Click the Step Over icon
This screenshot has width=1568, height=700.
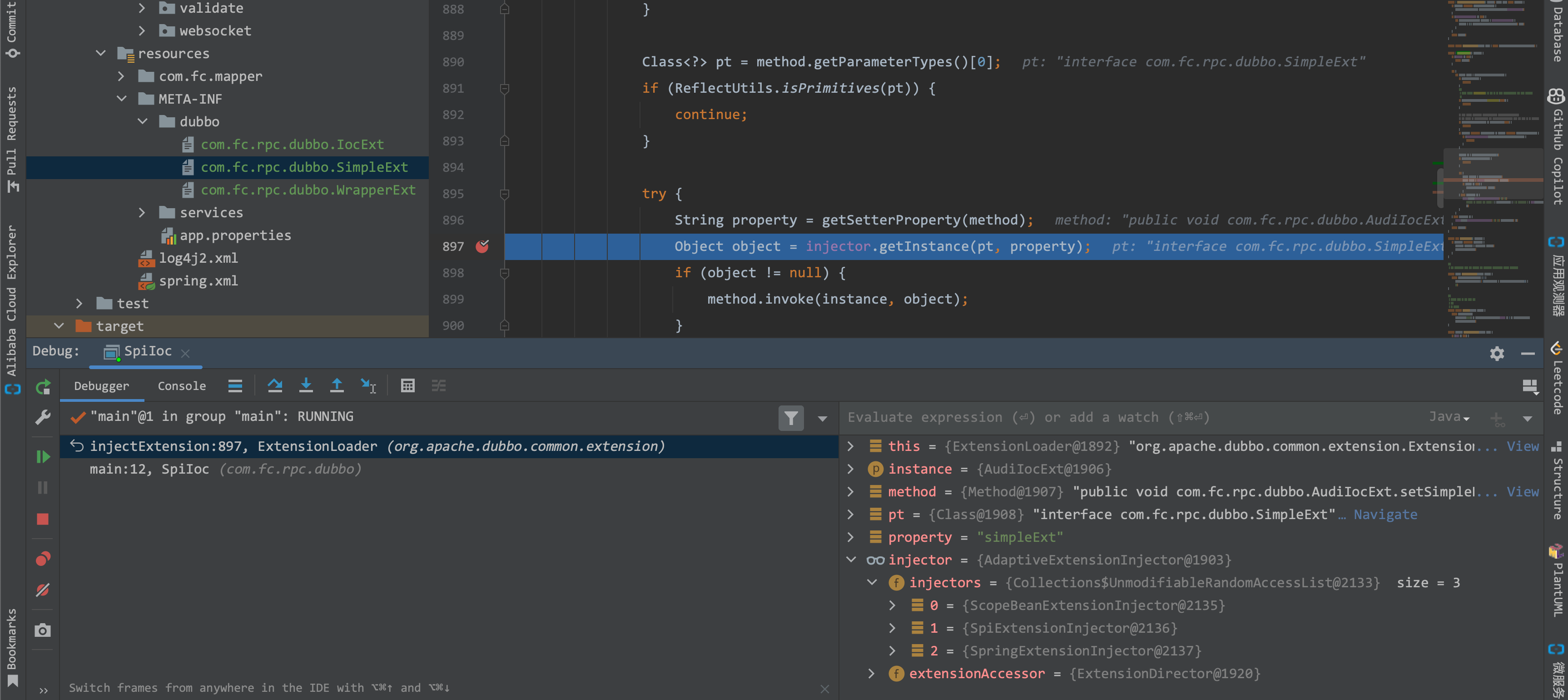click(275, 385)
